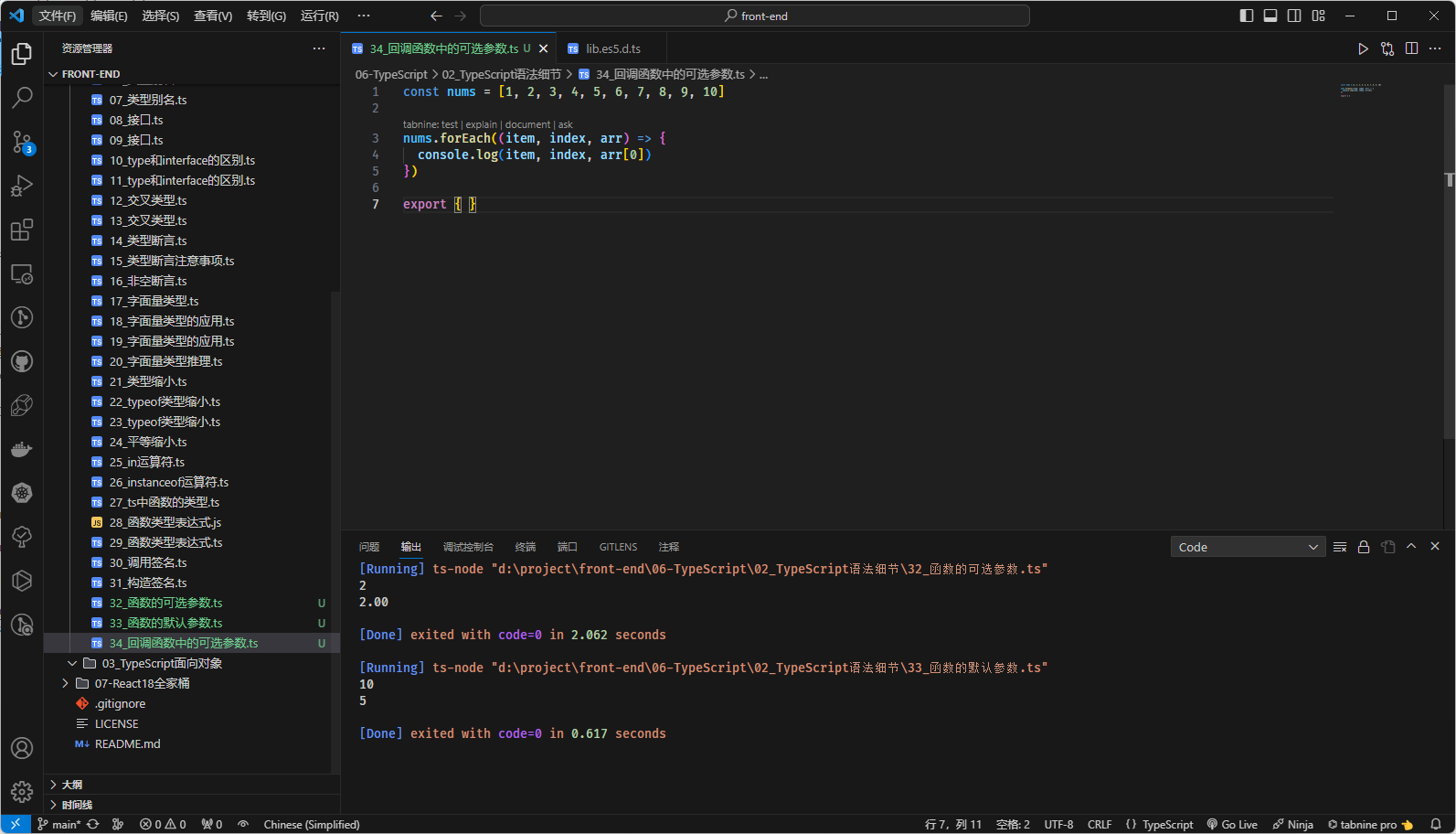The height and width of the screenshot is (834, 1456).
Task: Open the Search view in activity bar
Action: (x=22, y=97)
